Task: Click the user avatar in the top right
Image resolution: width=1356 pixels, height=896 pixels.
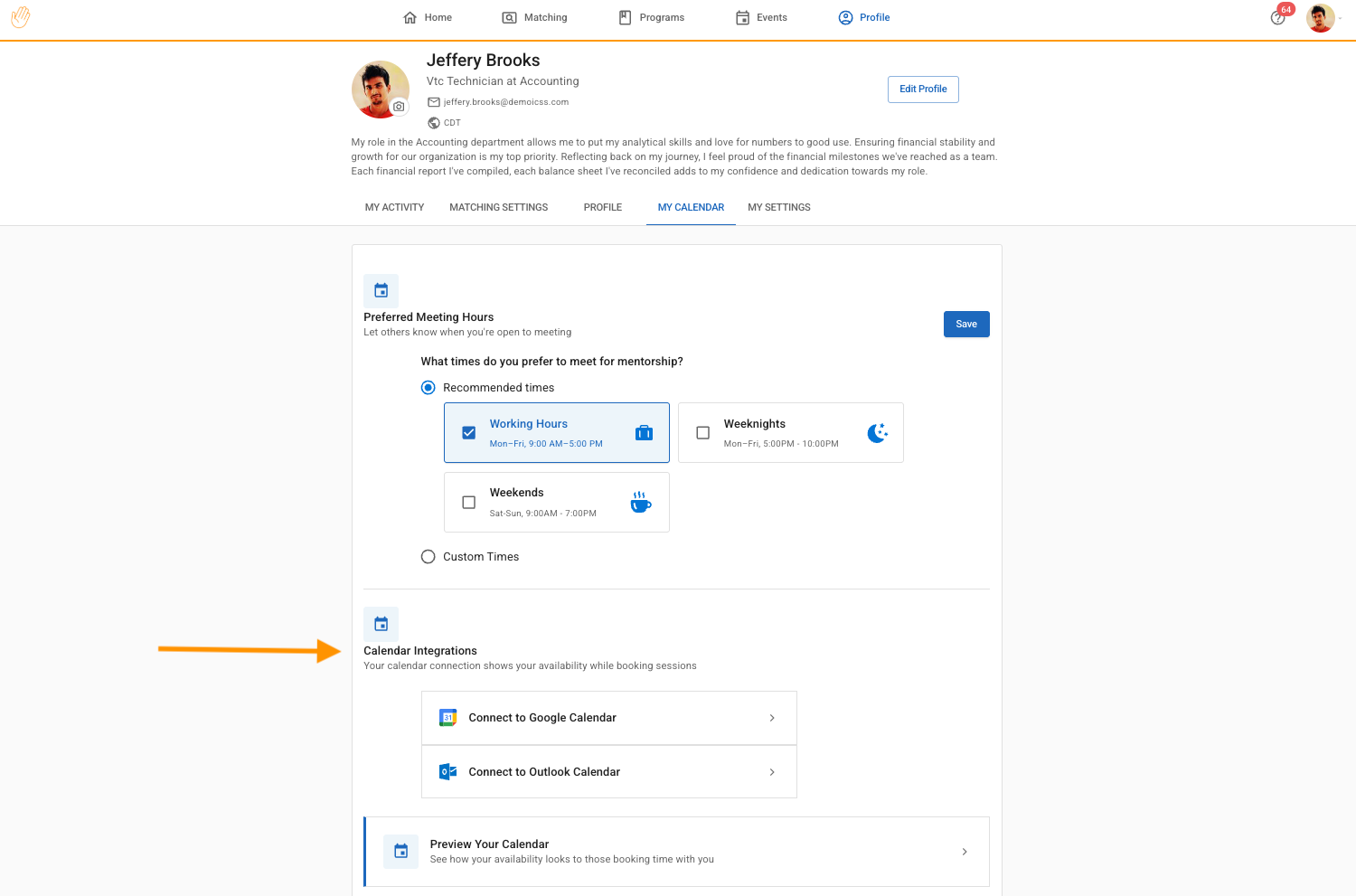Action: pyautogui.click(x=1320, y=18)
